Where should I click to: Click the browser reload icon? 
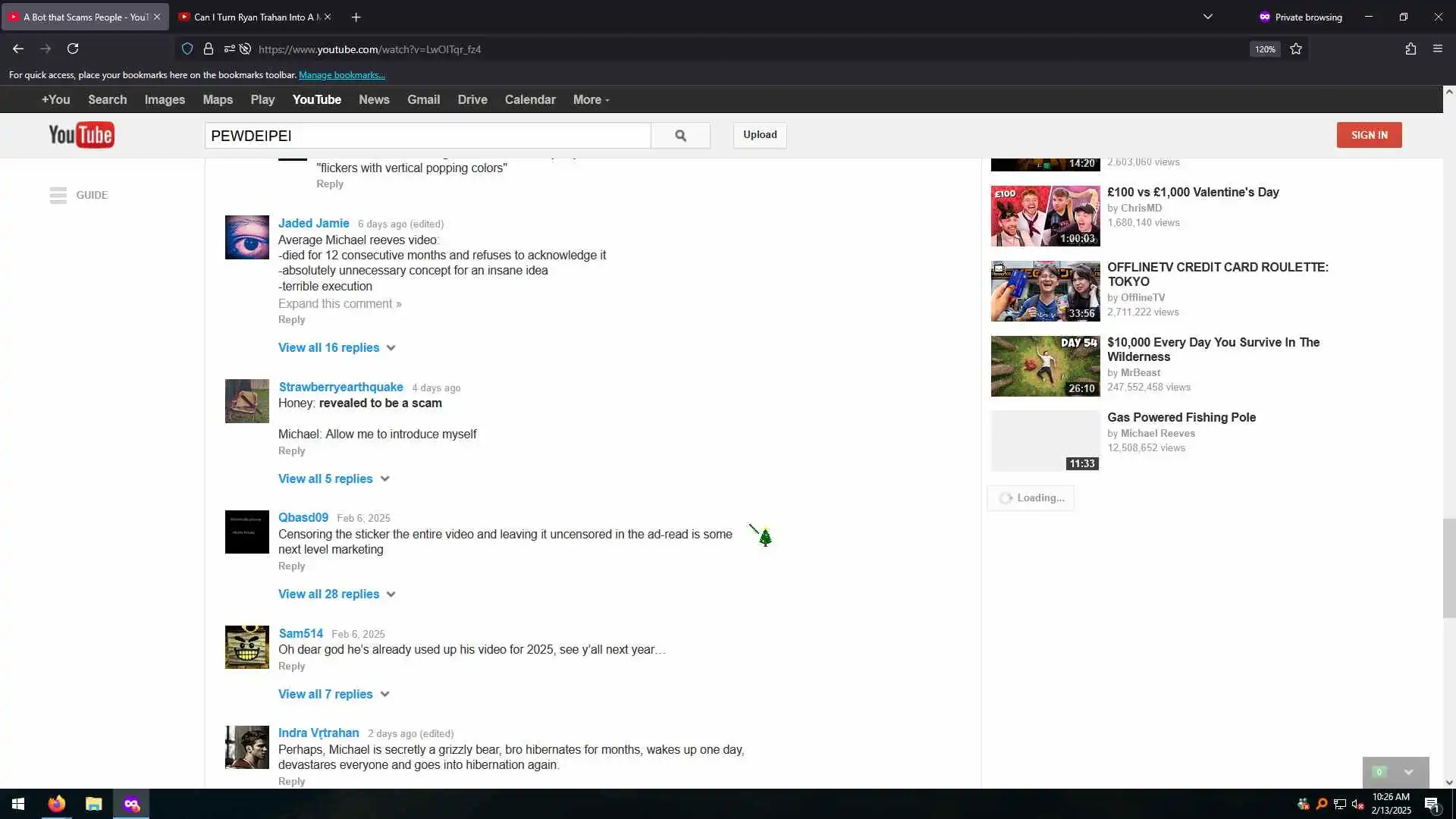[x=73, y=49]
